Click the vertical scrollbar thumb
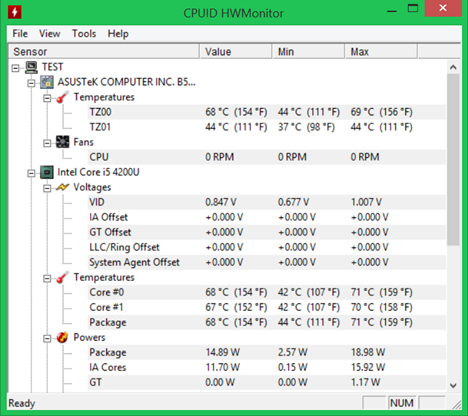468x416 pixels. pos(453,160)
